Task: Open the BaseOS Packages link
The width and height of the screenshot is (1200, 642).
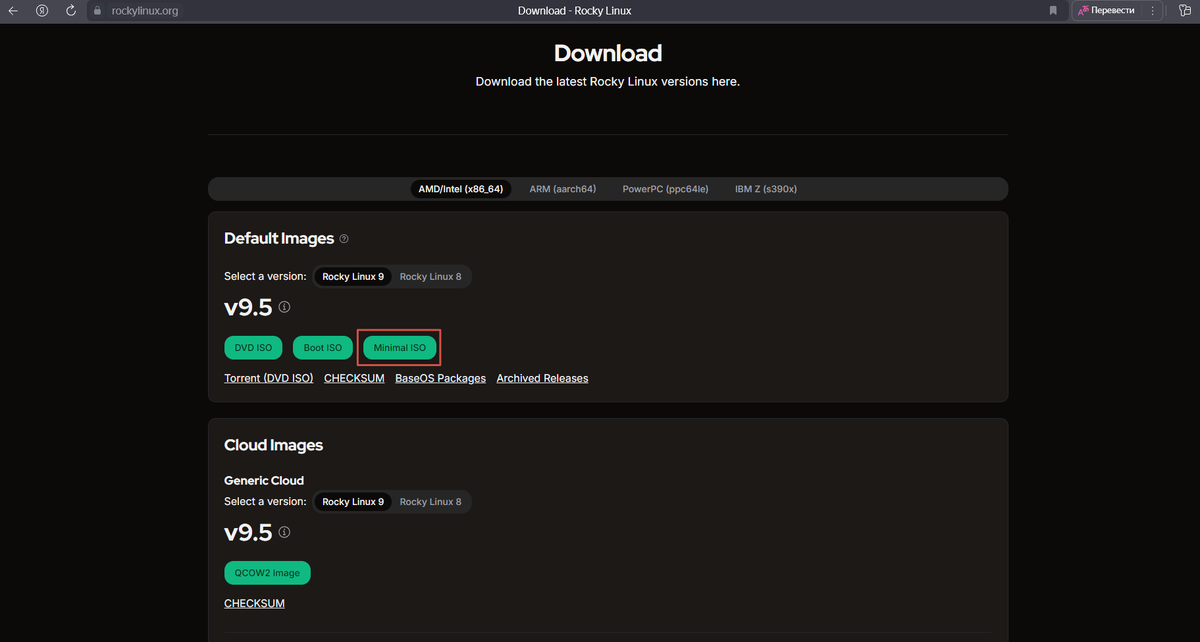Action: 440,378
